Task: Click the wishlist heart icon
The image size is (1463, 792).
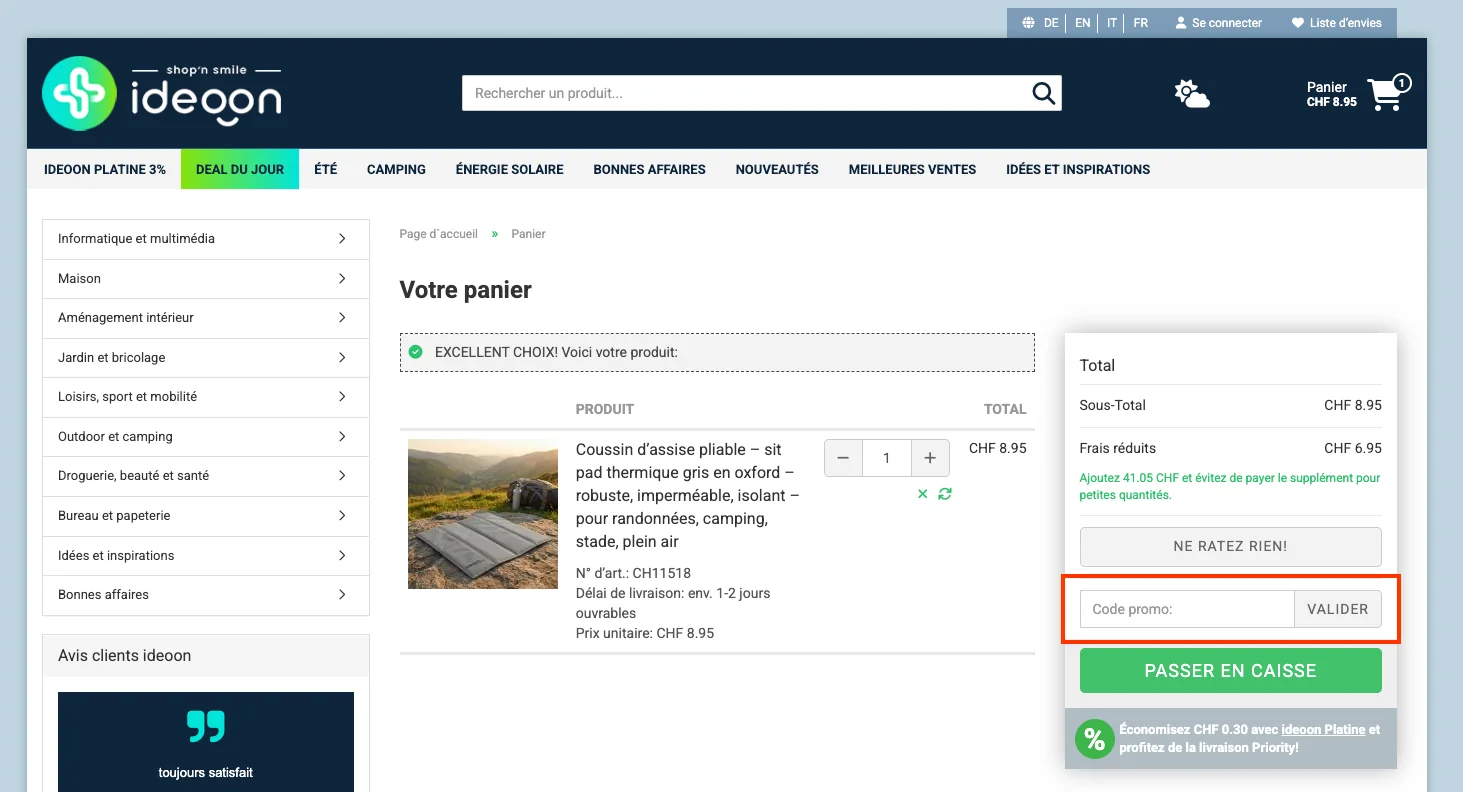Action: (1298, 23)
